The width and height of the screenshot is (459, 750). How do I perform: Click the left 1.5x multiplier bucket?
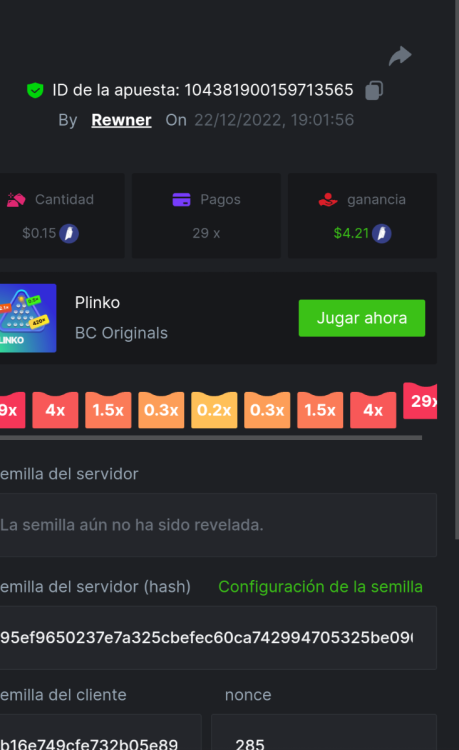coord(108,410)
